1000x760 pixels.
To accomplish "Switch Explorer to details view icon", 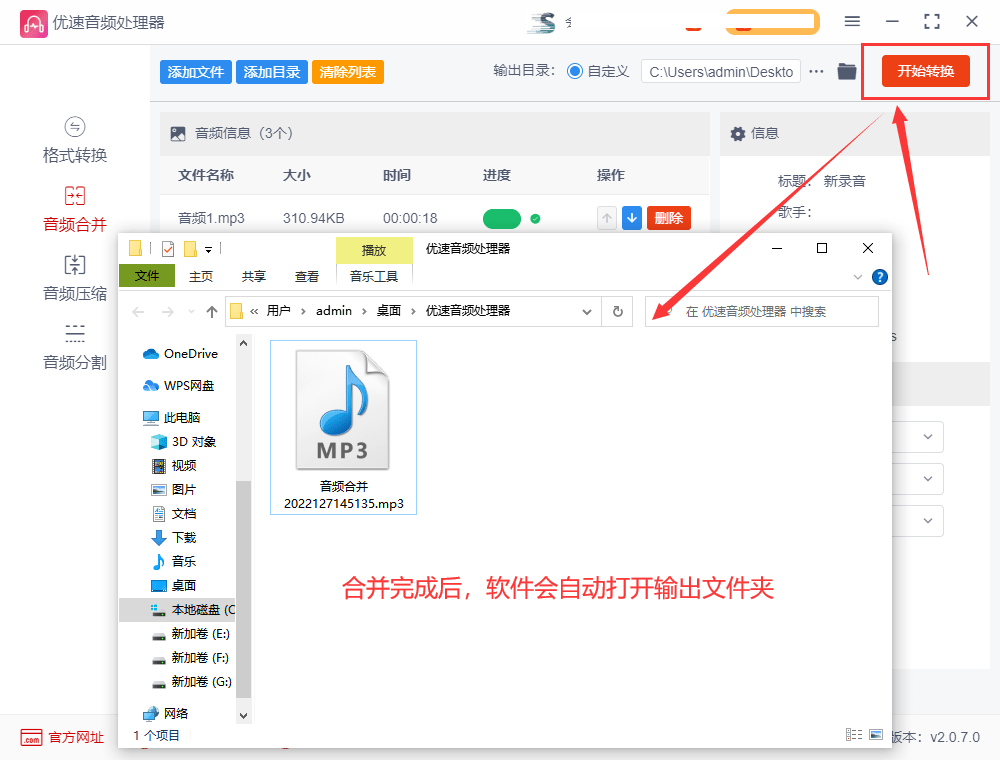I will click(x=853, y=734).
